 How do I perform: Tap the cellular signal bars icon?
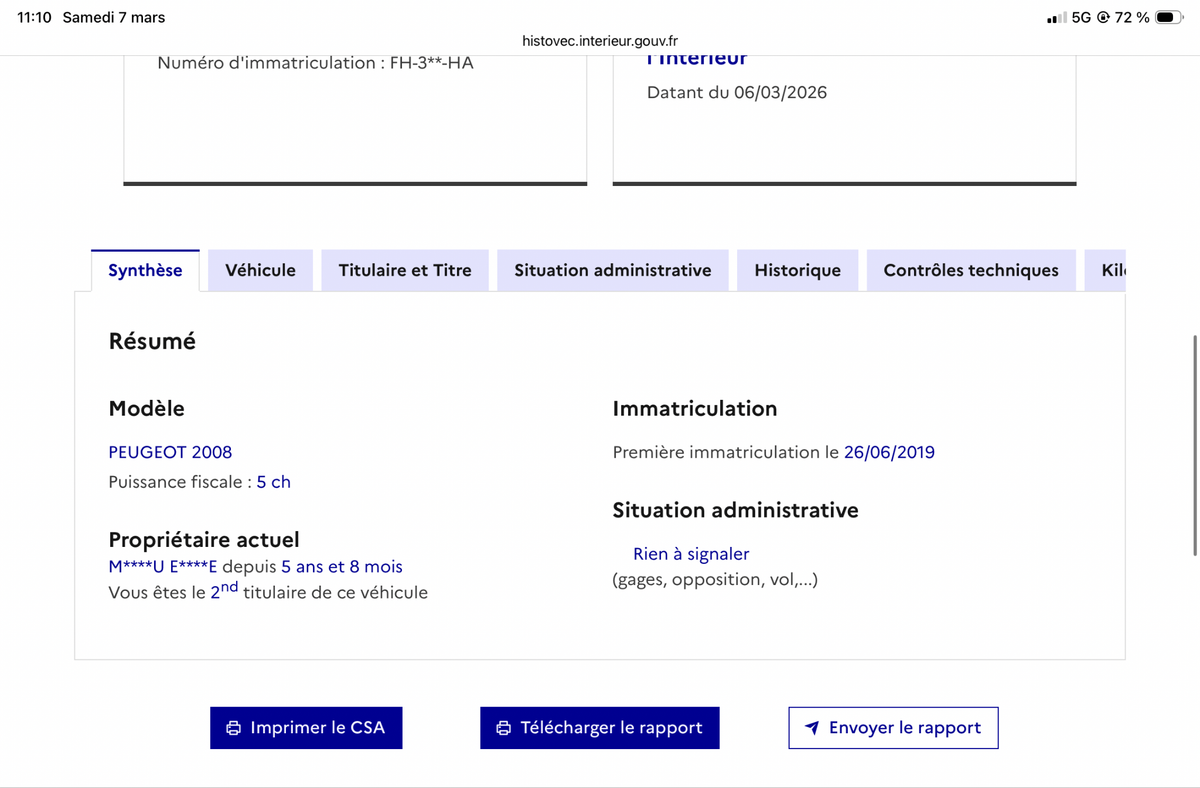pos(1055,18)
